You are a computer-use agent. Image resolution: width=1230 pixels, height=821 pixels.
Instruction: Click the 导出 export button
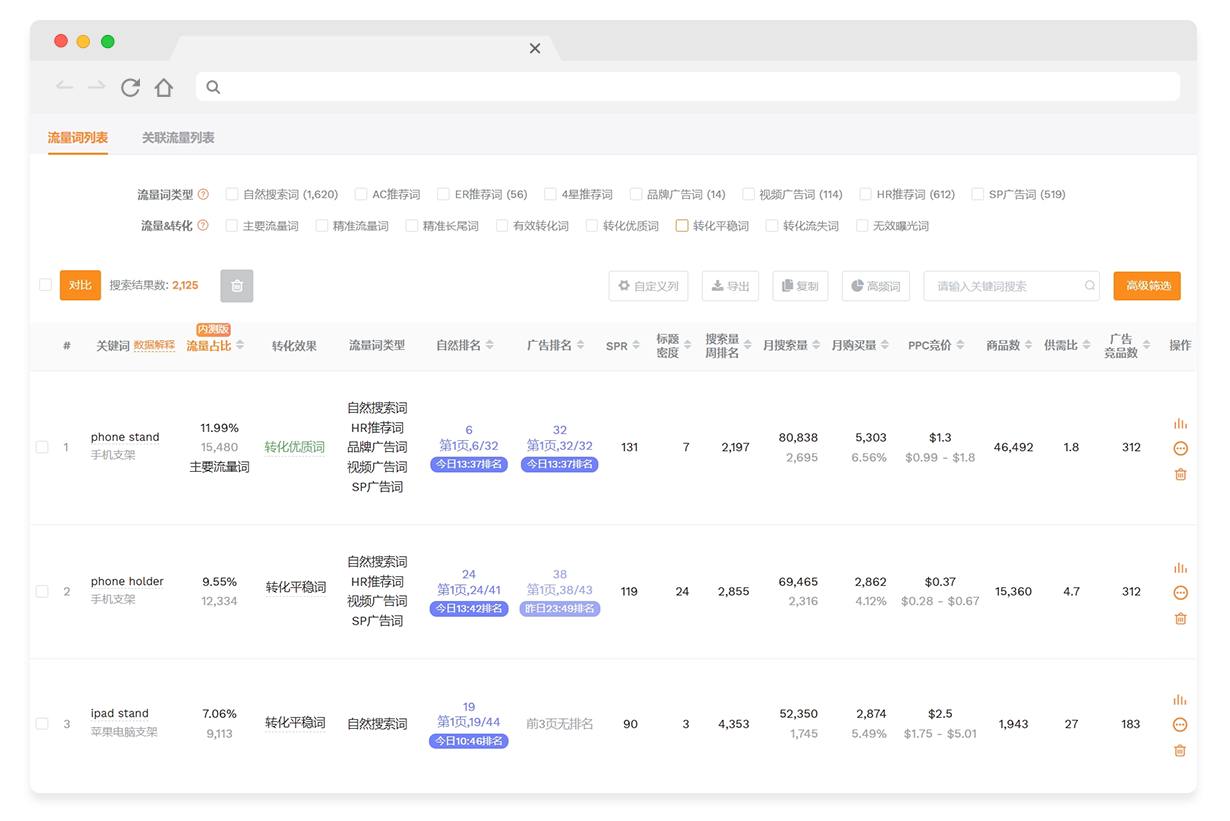[x=730, y=286]
